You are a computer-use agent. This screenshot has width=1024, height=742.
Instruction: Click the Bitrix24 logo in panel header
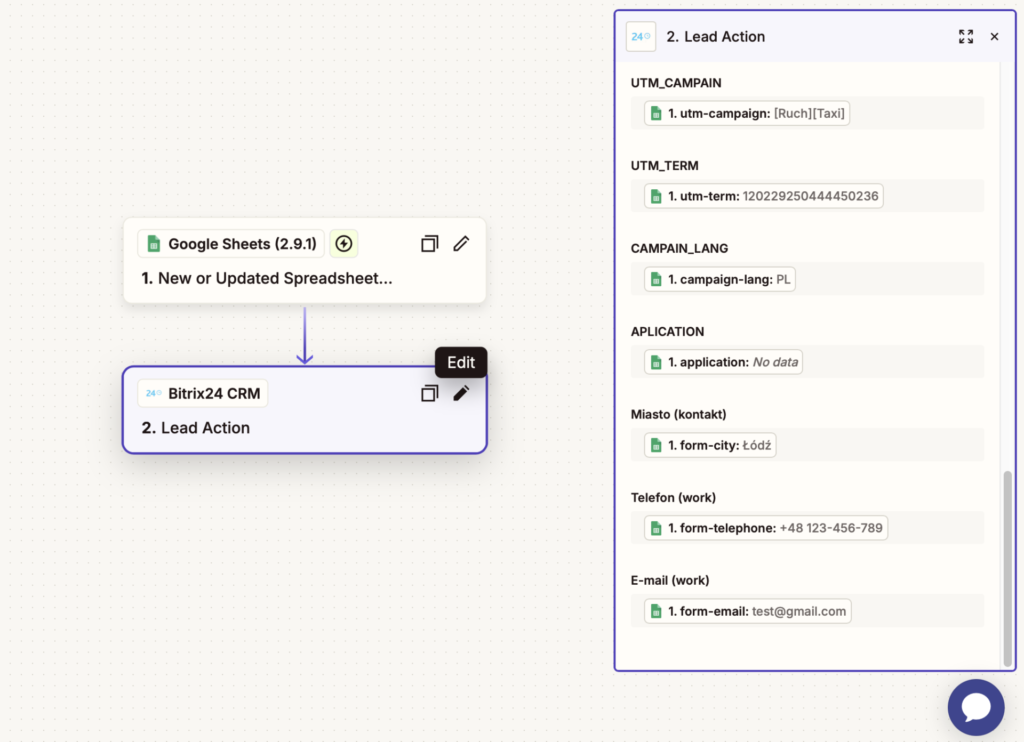(x=641, y=36)
